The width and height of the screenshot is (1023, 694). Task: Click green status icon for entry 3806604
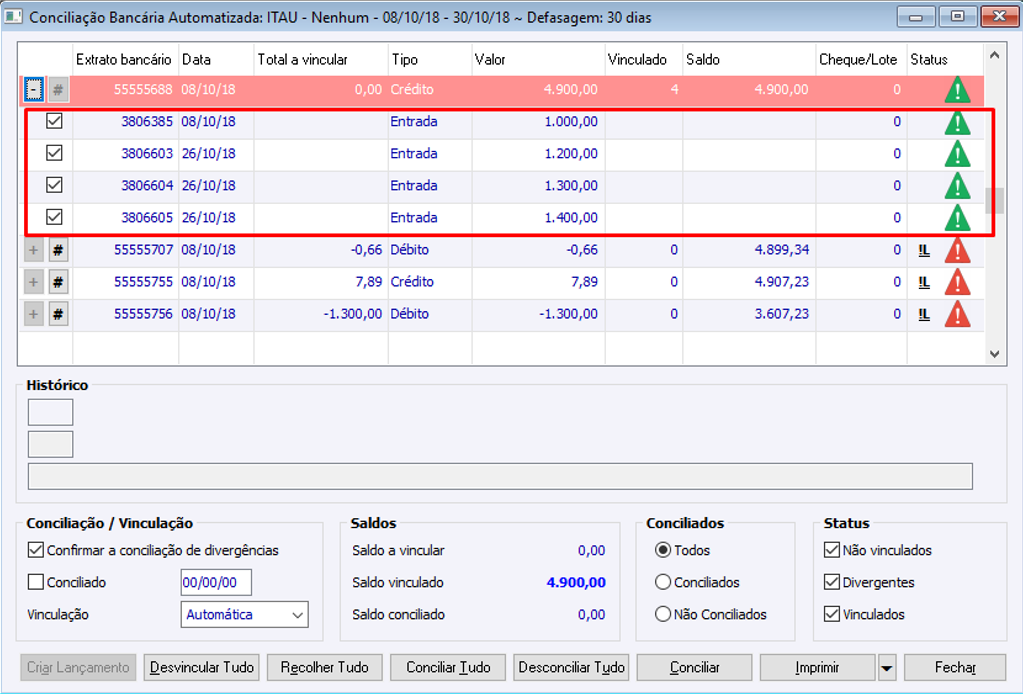click(x=957, y=186)
